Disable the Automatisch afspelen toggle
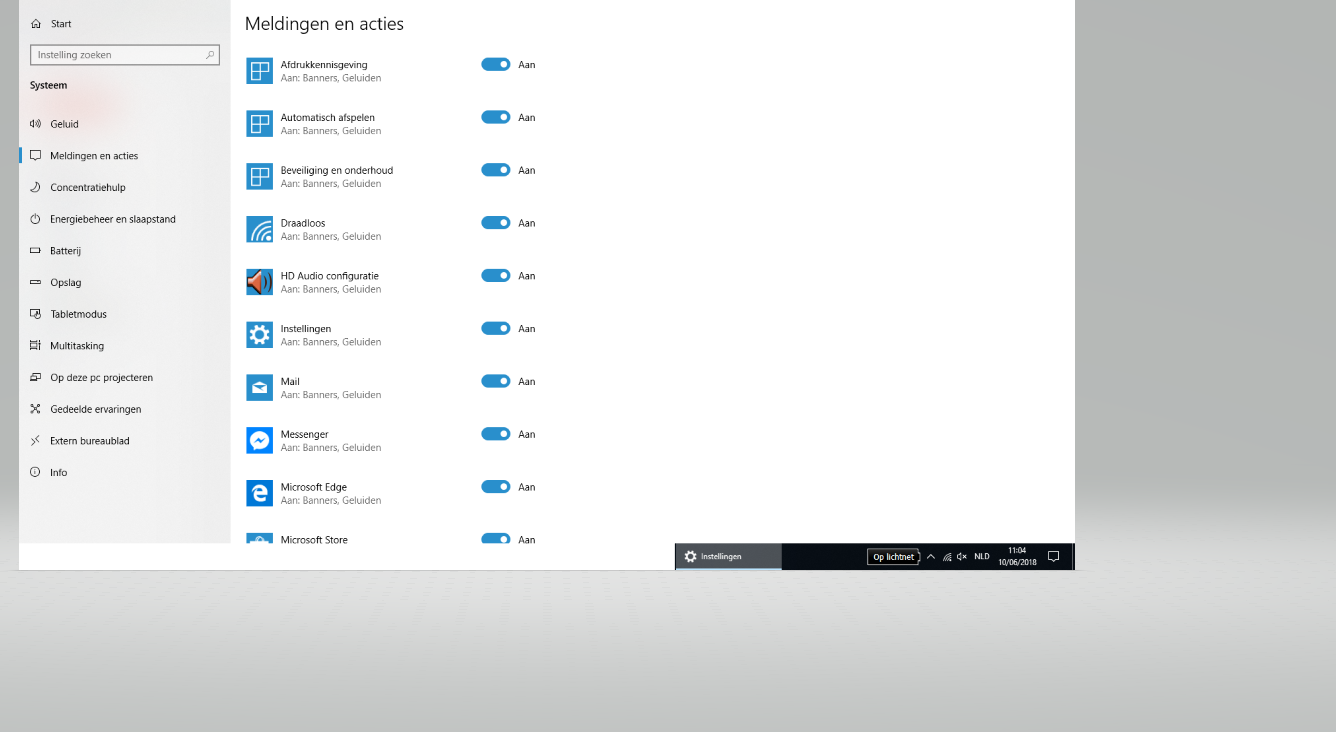The width and height of the screenshot is (1336, 732). (496, 117)
